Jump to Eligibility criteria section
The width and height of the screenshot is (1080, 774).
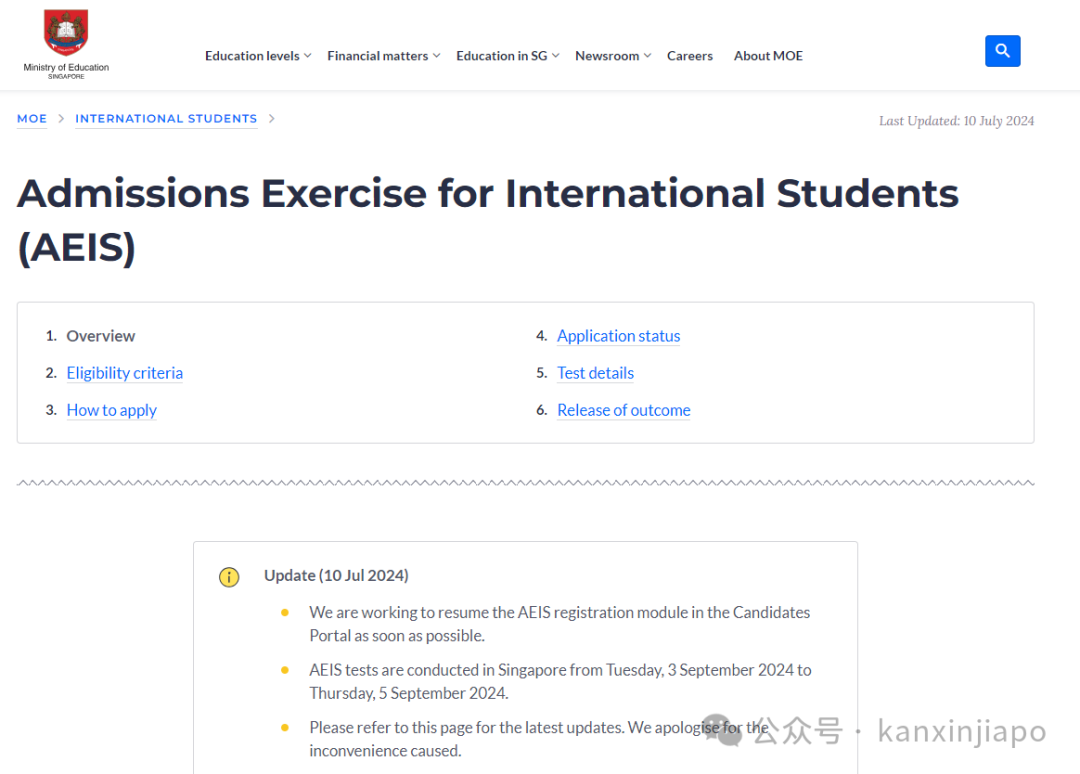click(x=125, y=373)
